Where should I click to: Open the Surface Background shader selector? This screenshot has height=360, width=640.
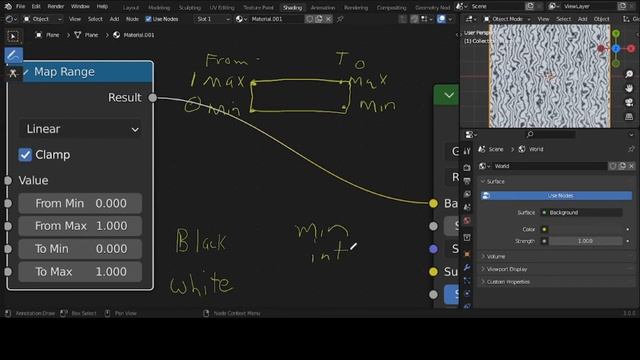(581, 213)
